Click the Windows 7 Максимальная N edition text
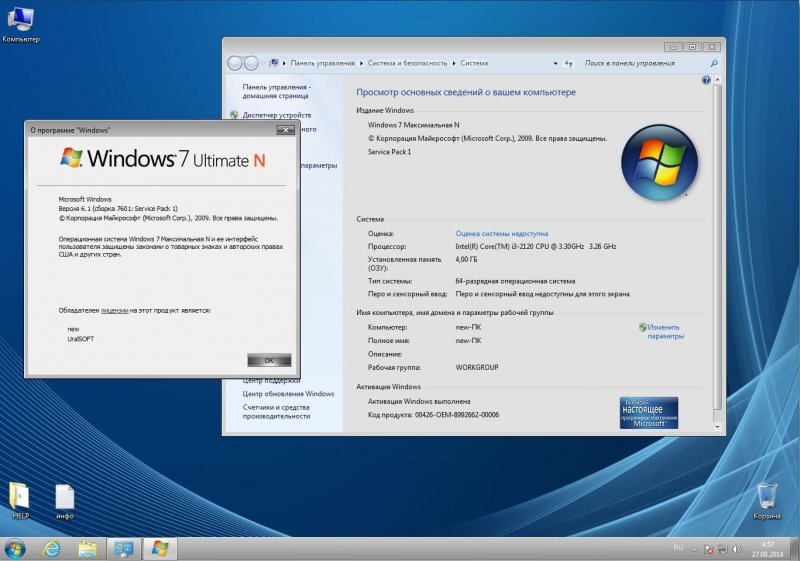The height and width of the screenshot is (561, 800). 413,125
